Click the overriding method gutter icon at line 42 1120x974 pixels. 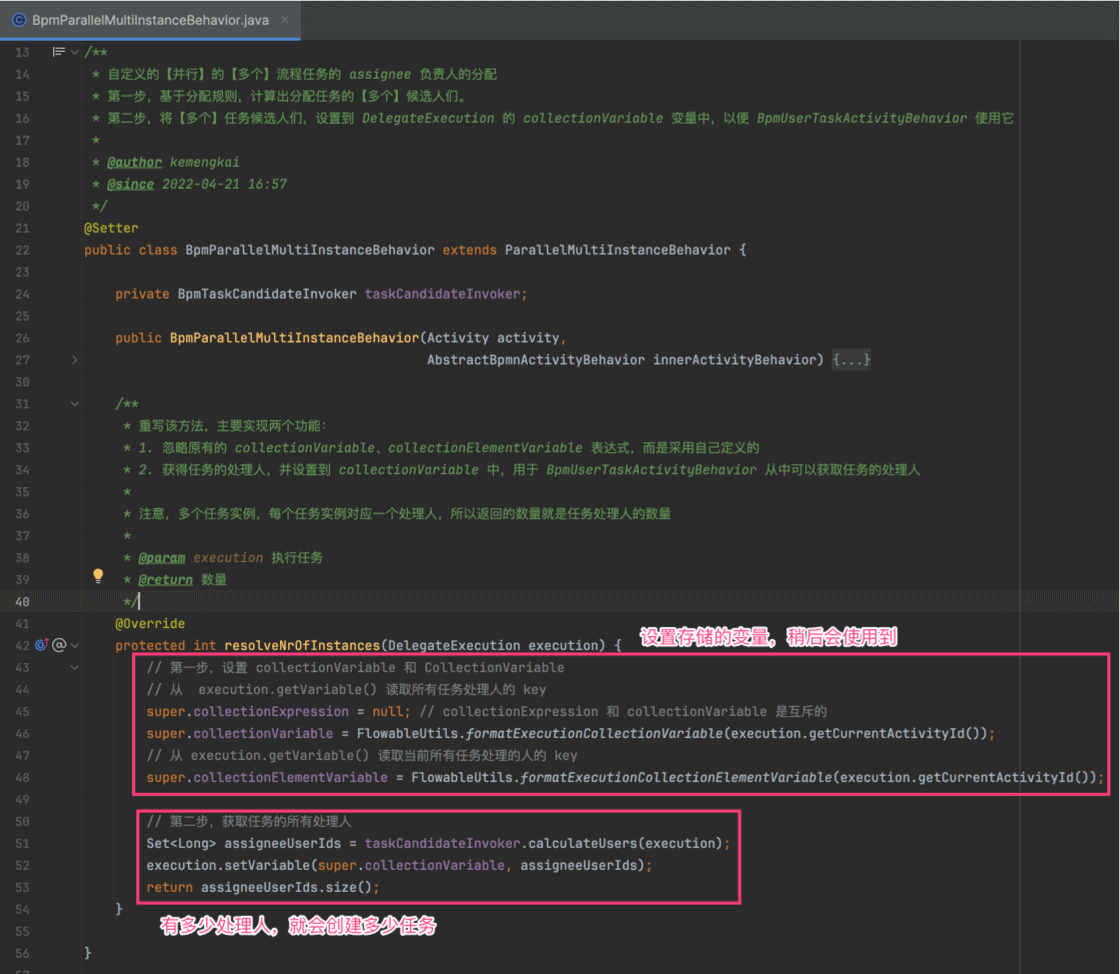click(x=42, y=645)
